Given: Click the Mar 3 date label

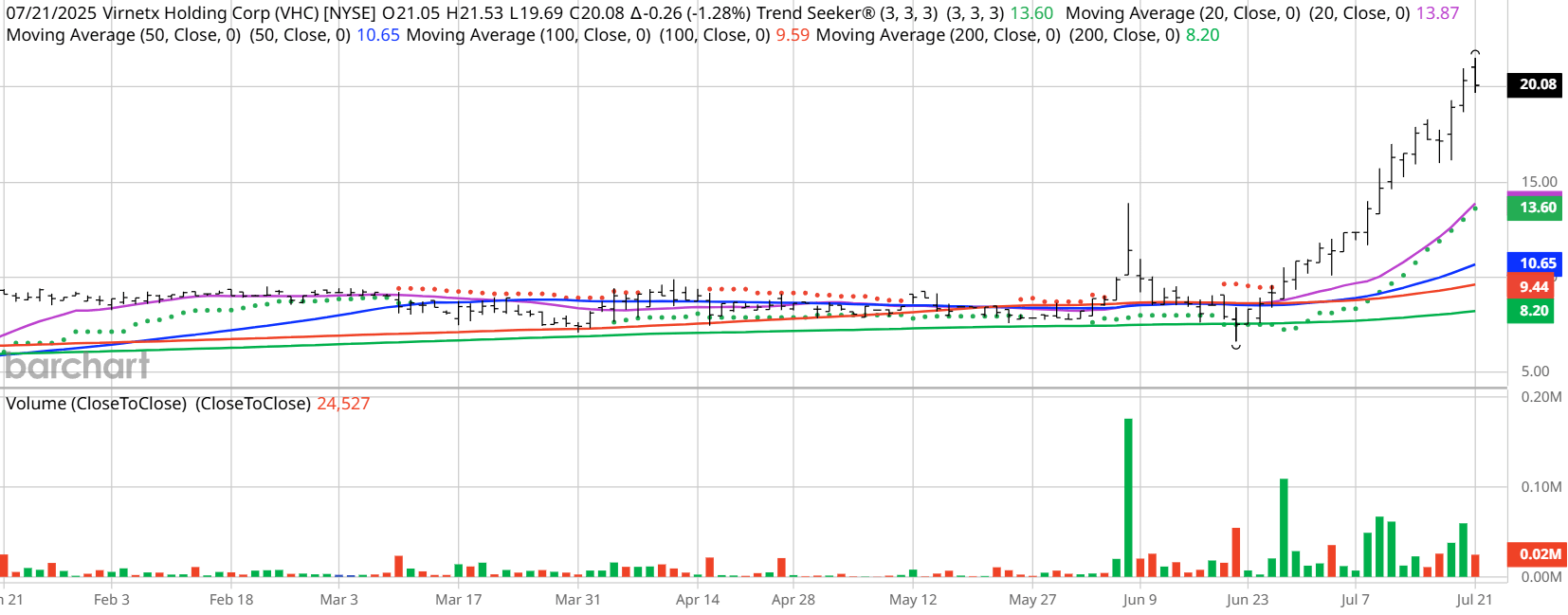Looking at the screenshot, I should [x=338, y=600].
